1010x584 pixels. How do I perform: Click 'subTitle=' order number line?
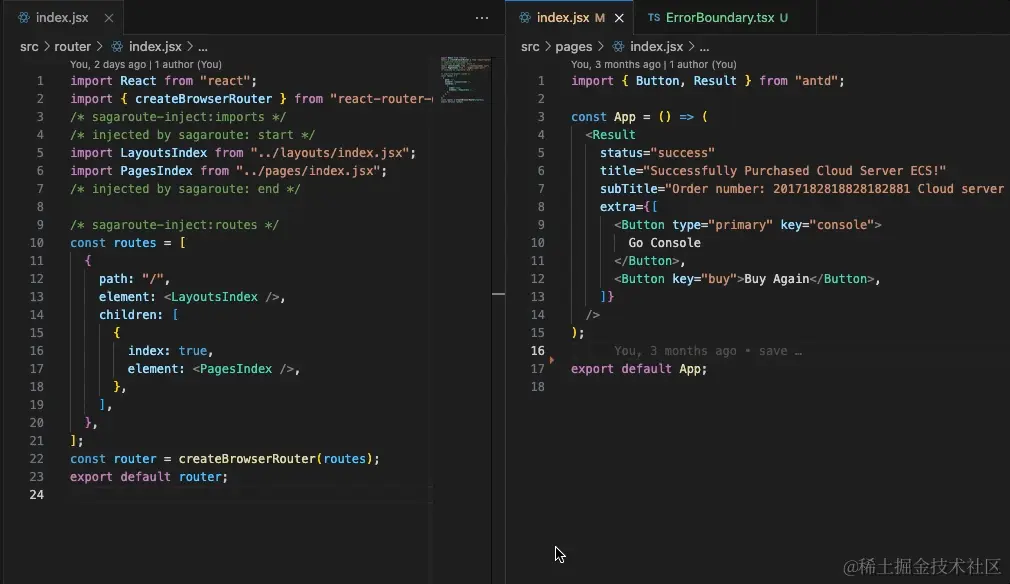pyautogui.click(x=802, y=189)
